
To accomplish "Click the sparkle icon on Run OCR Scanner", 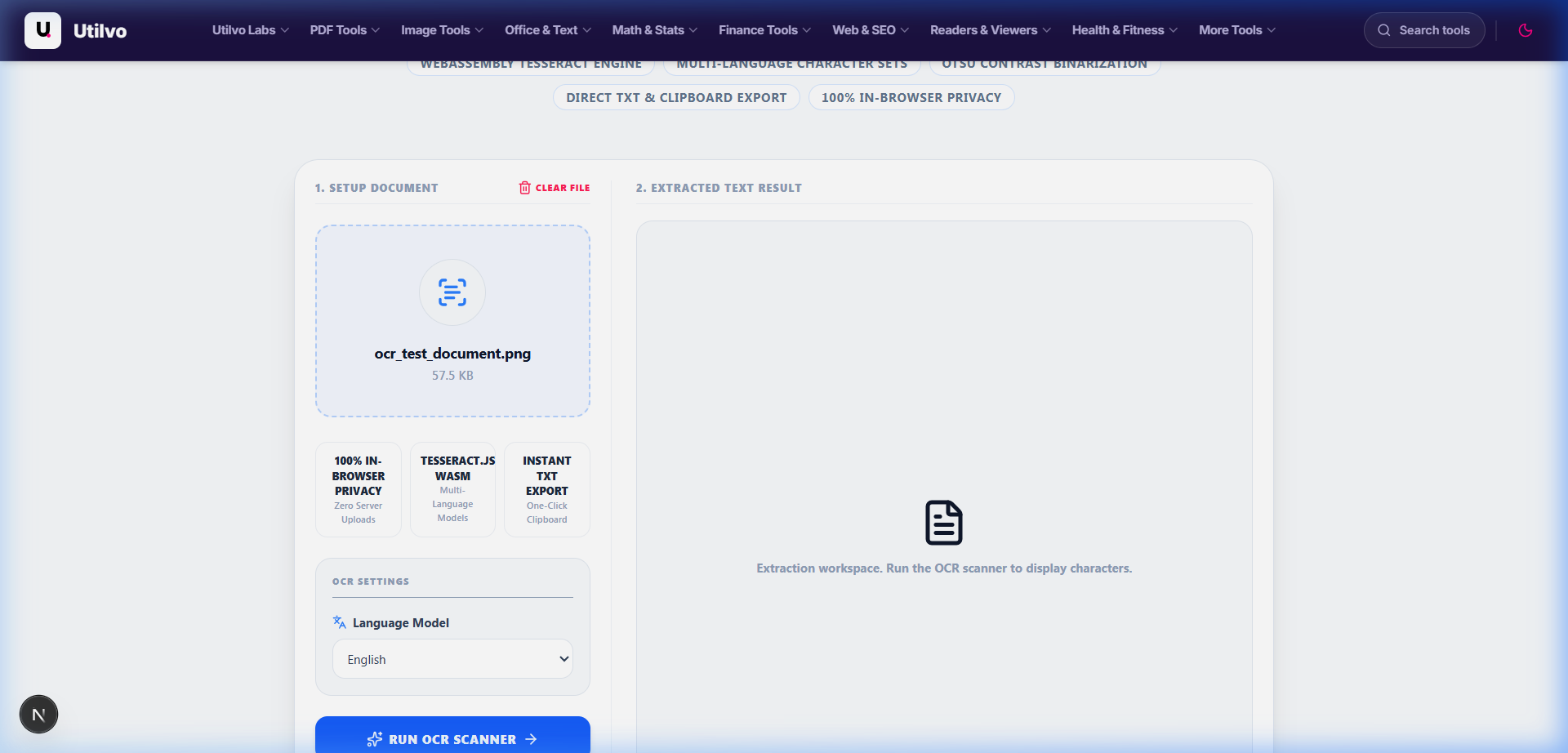I will (x=375, y=739).
